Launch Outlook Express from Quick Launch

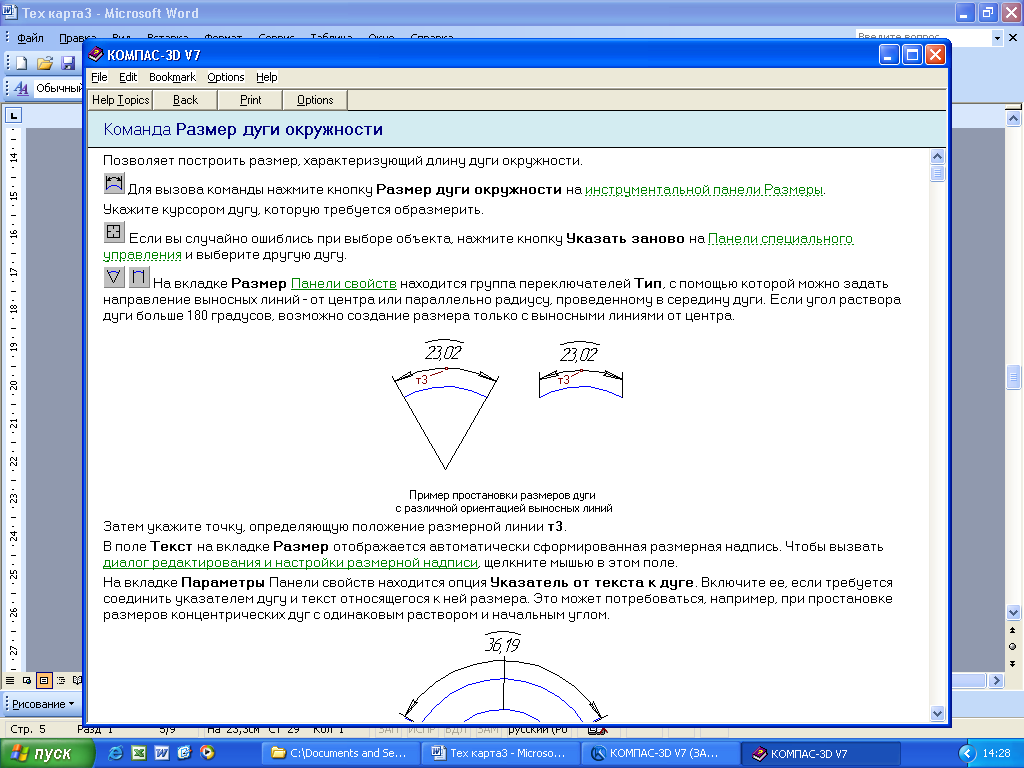click(x=184, y=753)
